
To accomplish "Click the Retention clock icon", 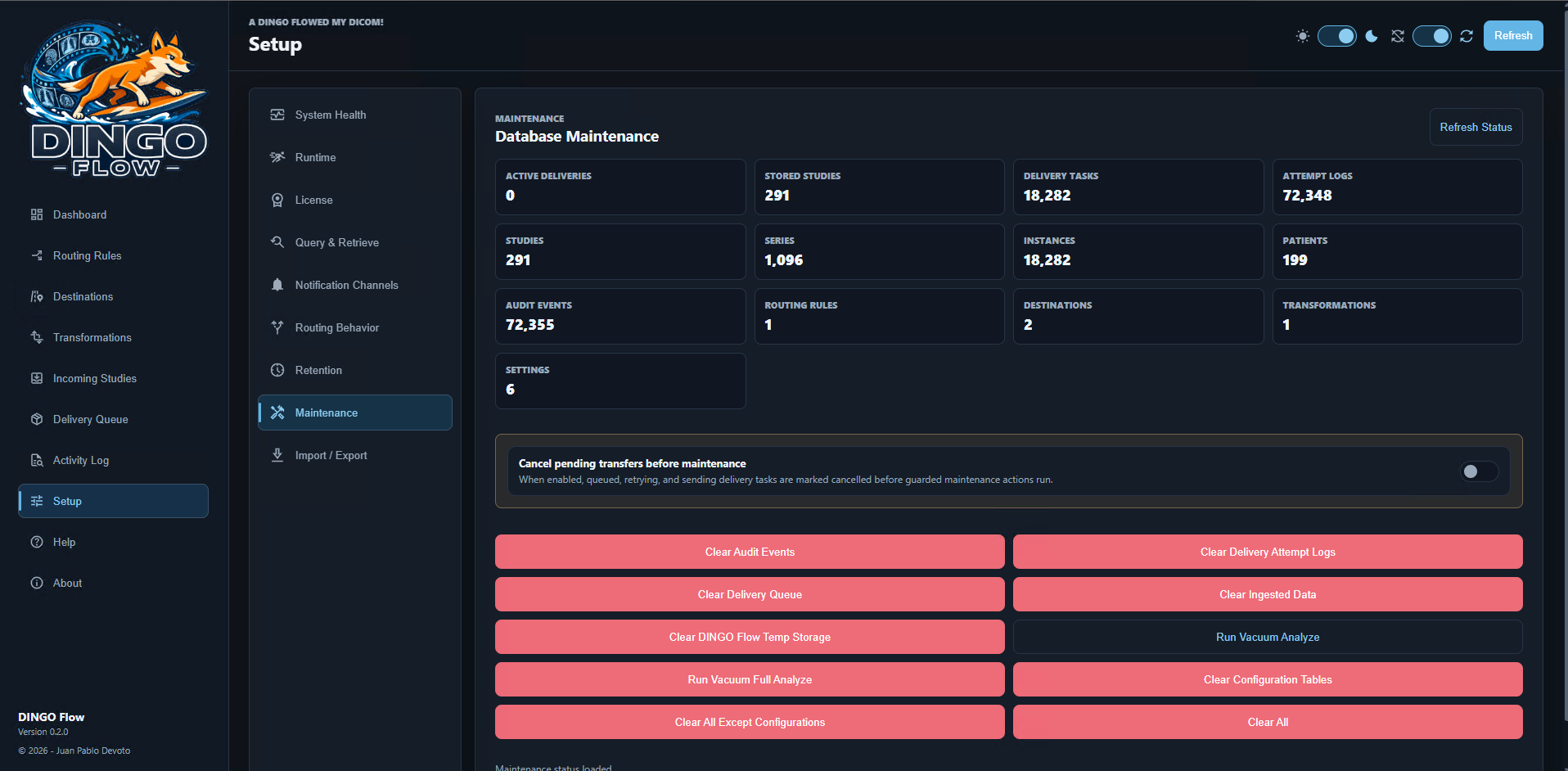I will pos(277,370).
